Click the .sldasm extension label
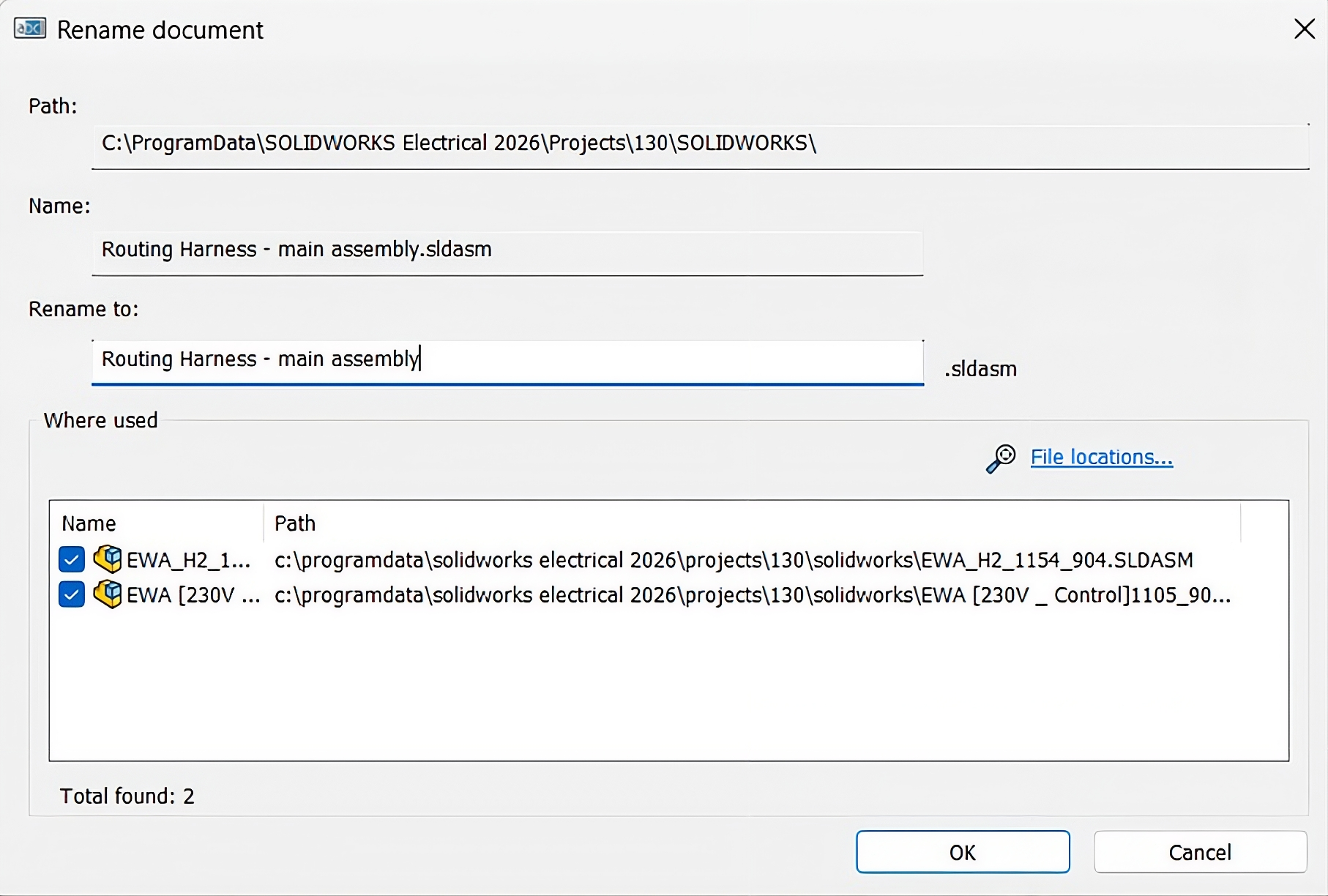 [981, 369]
